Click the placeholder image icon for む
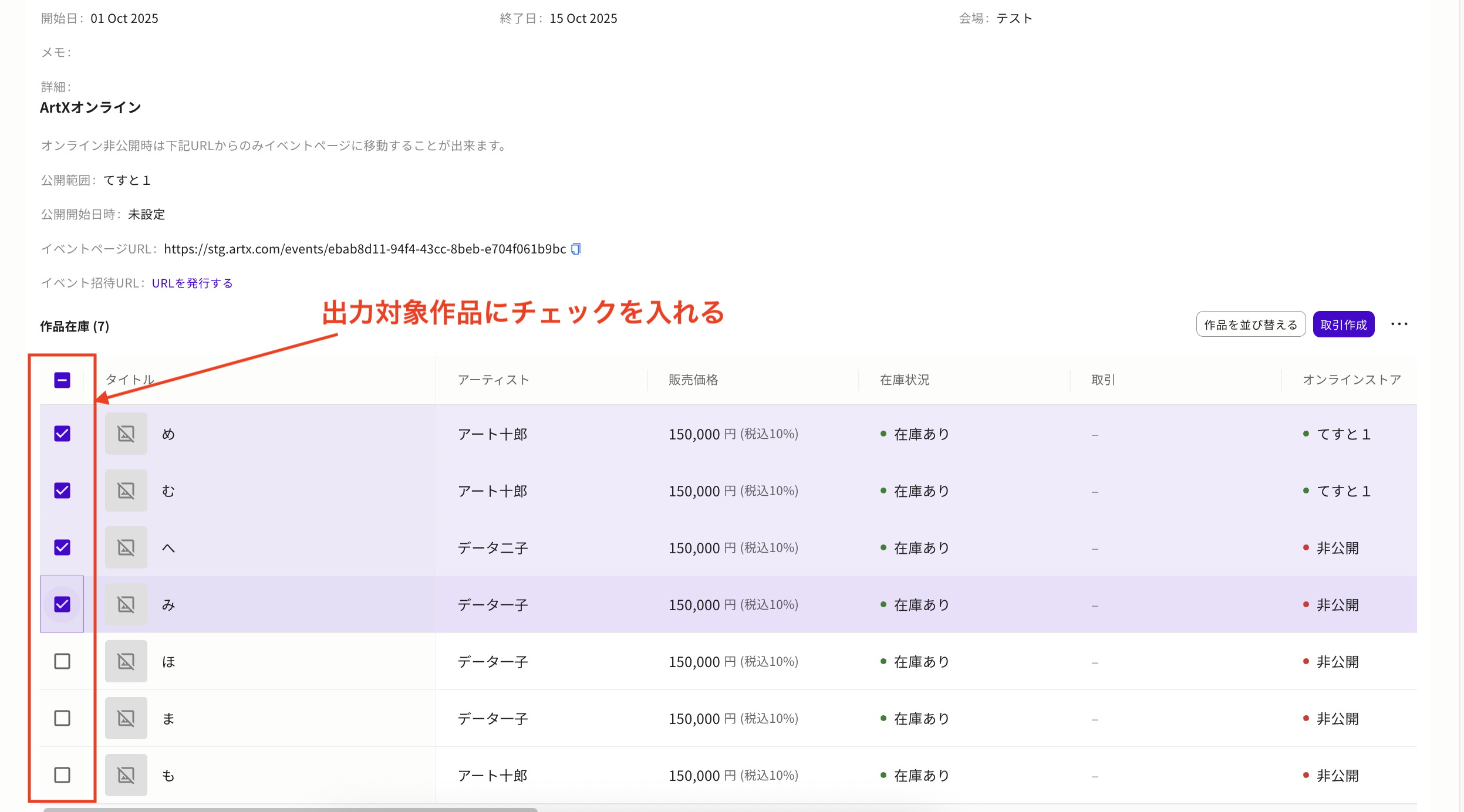Image resolution: width=1464 pixels, height=812 pixels. click(x=126, y=490)
